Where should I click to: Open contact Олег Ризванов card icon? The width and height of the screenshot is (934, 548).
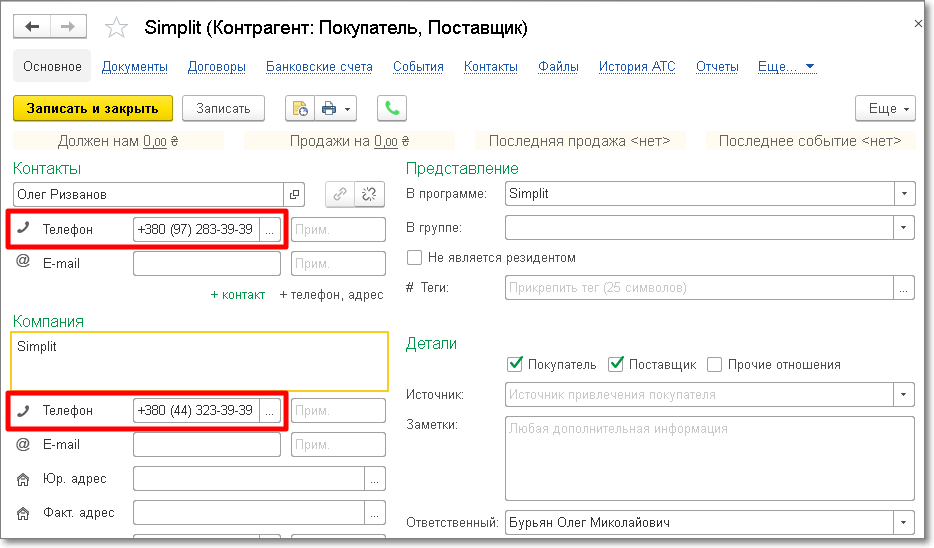tap(294, 194)
